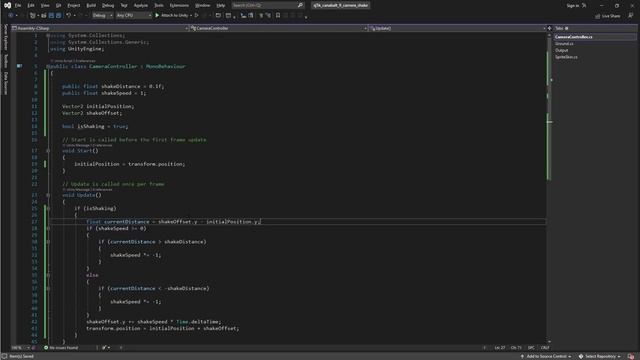
Task: Click the first indent toolbar icon
Action: coord(243,16)
